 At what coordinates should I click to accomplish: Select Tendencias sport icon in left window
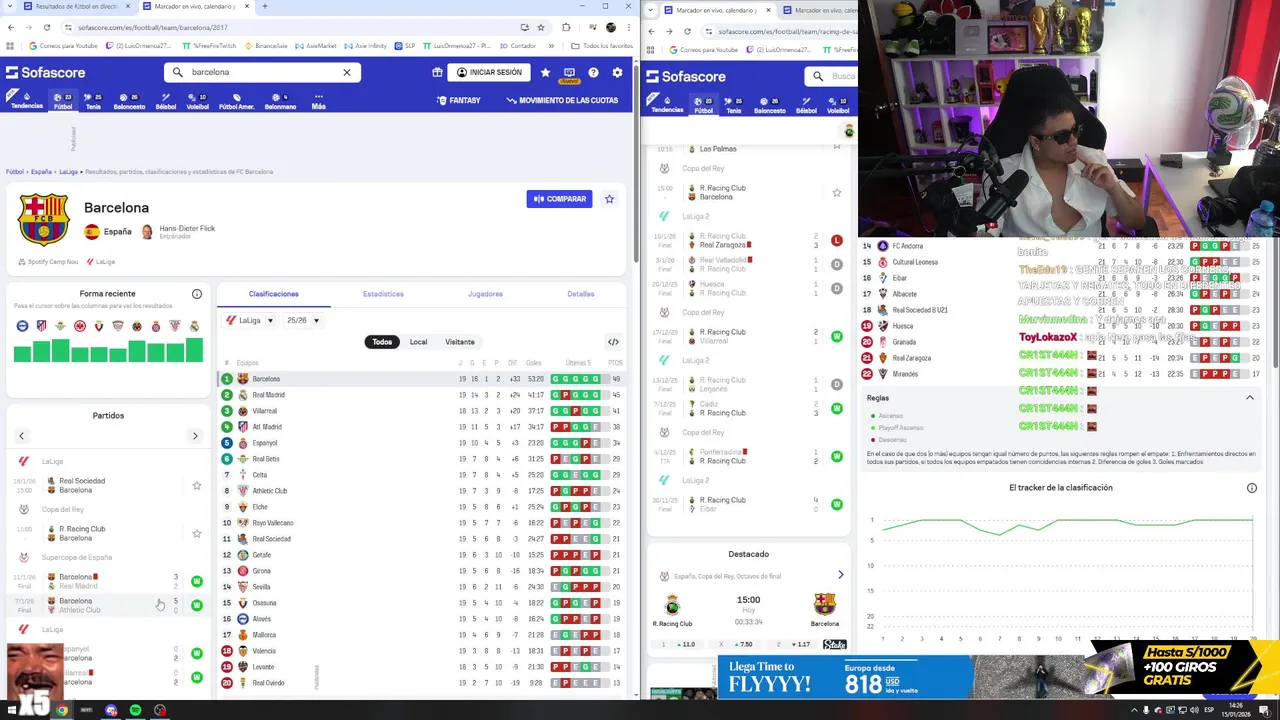click(27, 101)
